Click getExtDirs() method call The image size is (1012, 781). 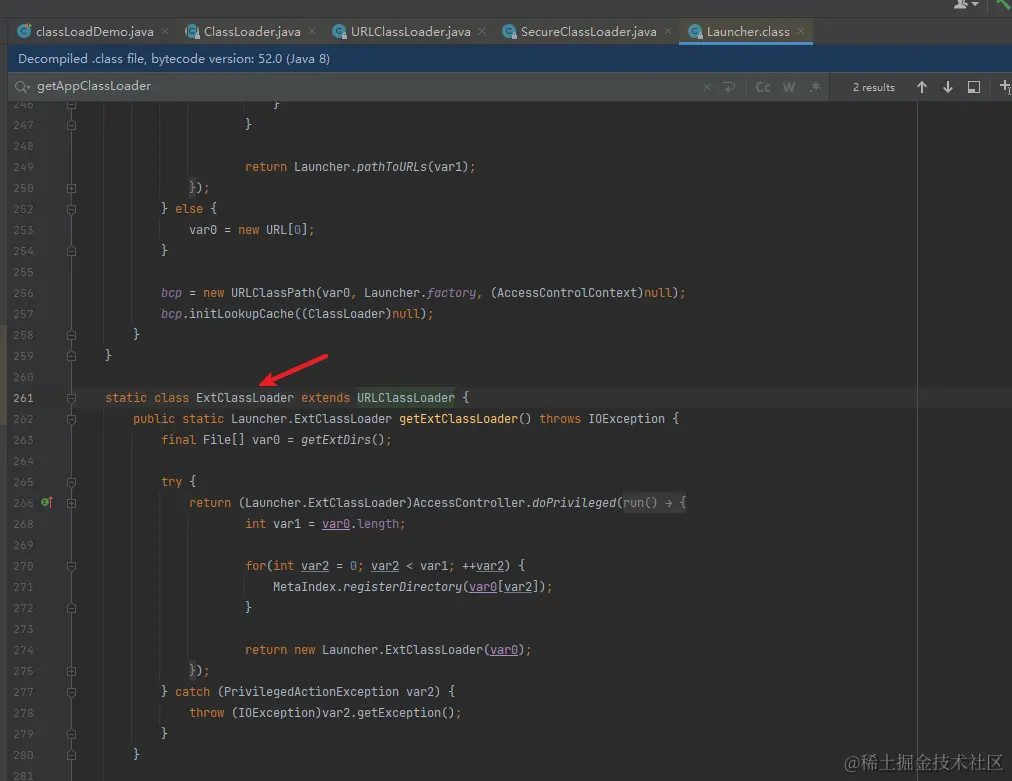point(343,440)
